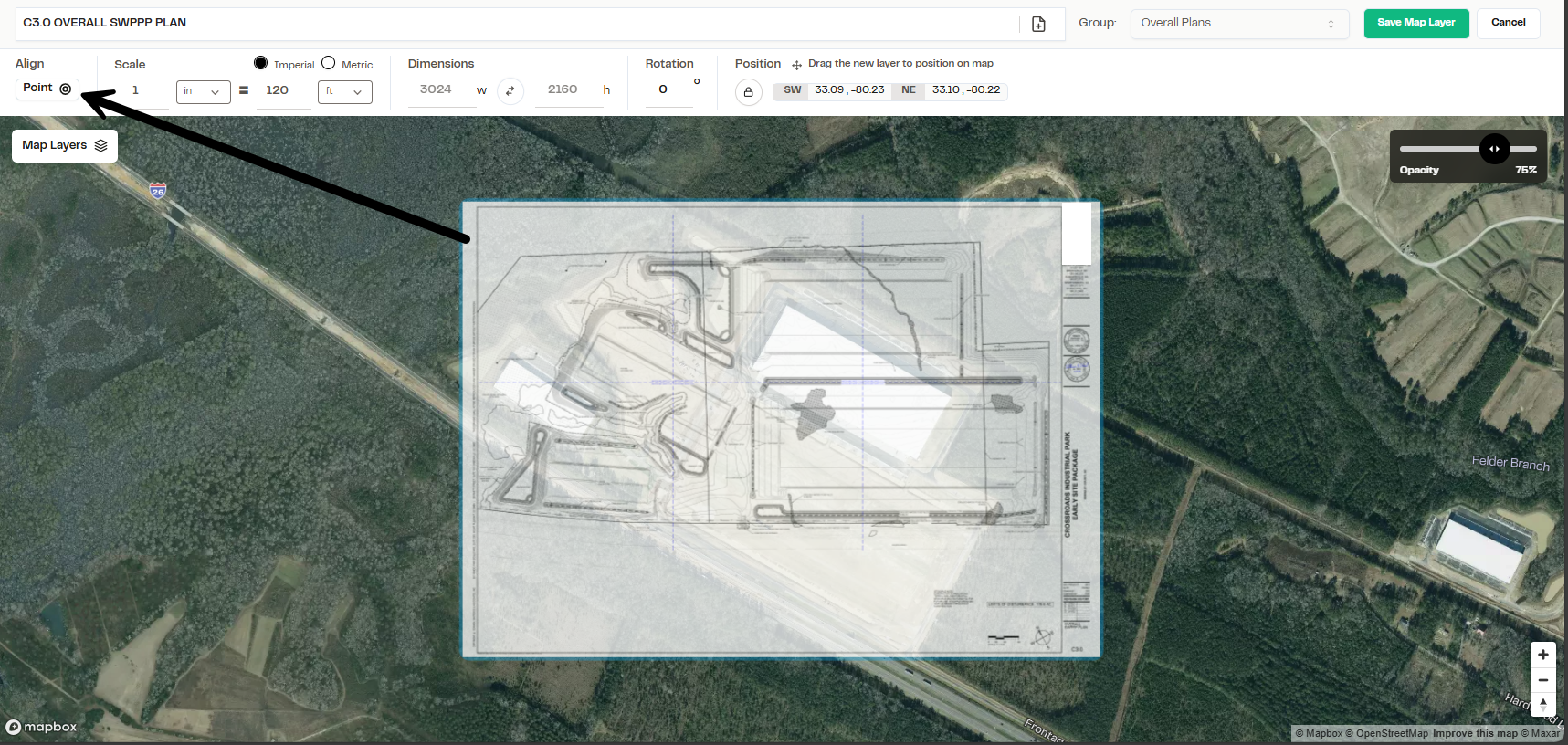Click the Cancel button
Image resolution: width=1568 pixels, height=745 pixels.
[x=1508, y=23]
